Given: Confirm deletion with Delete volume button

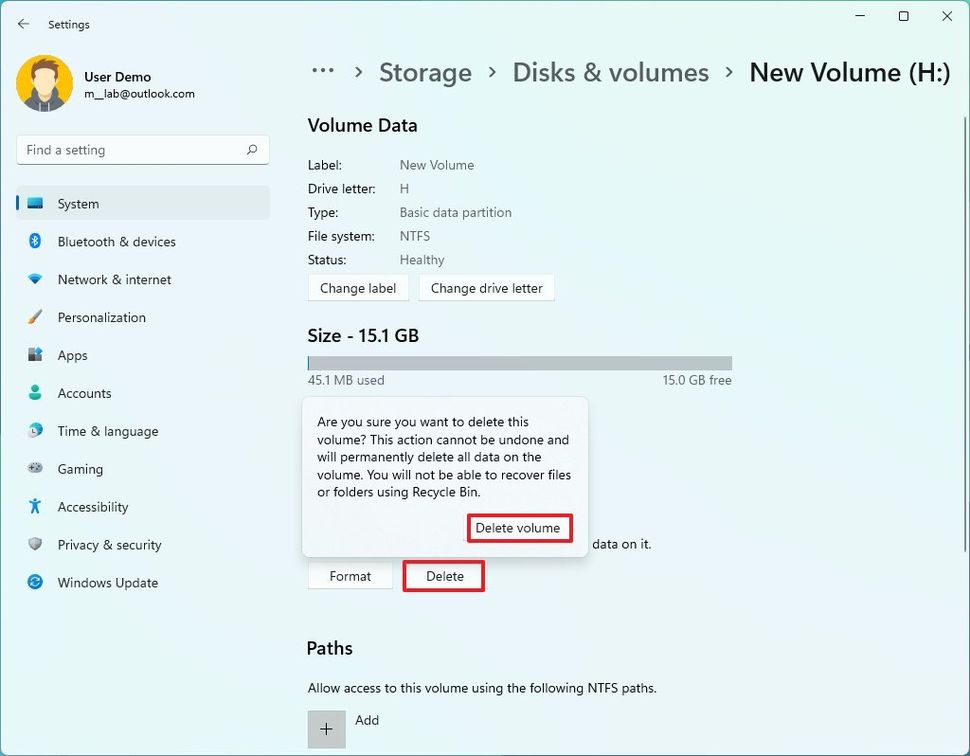Looking at the screenshot, I should tap(519, 529).
